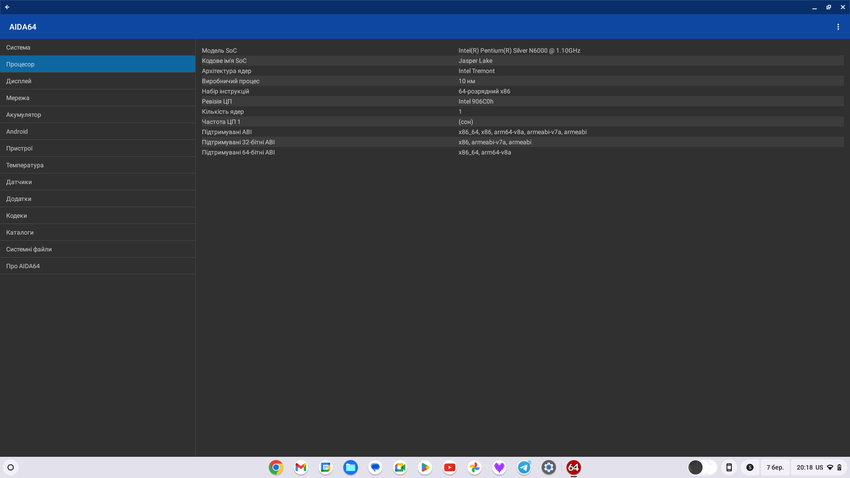Open the three-dot overflow menu in AIDA64
Viewport: 850px width, 478px height.
point(838,27)
